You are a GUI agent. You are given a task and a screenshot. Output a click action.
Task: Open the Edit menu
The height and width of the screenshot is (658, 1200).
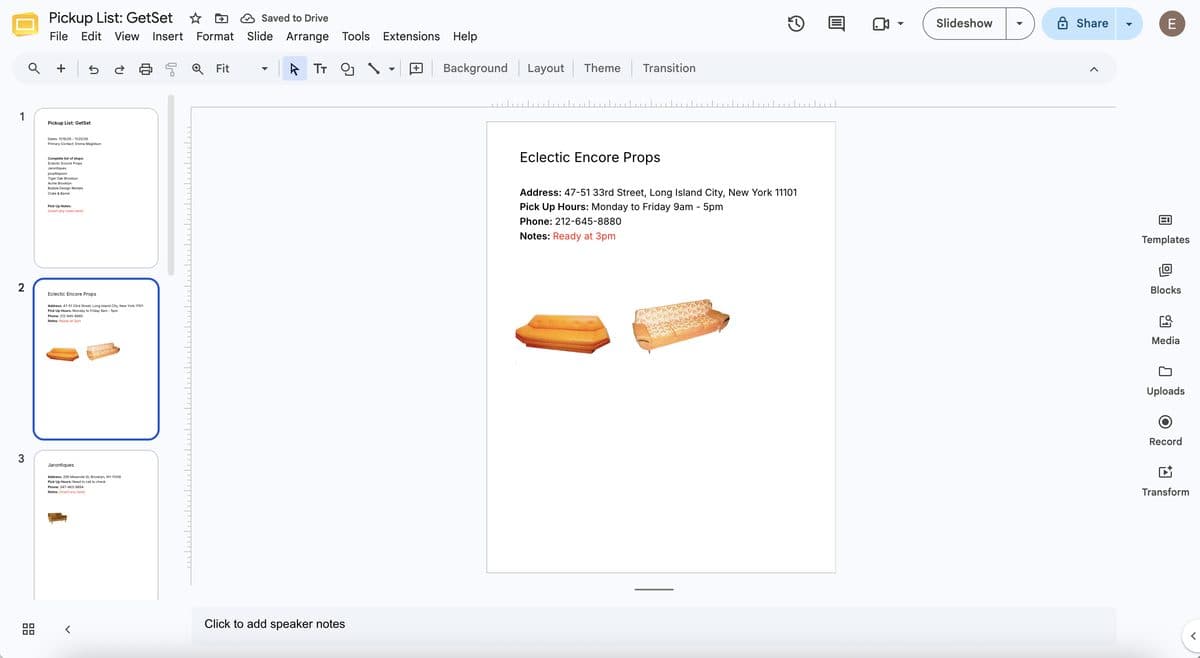click(x=91, y=36)
